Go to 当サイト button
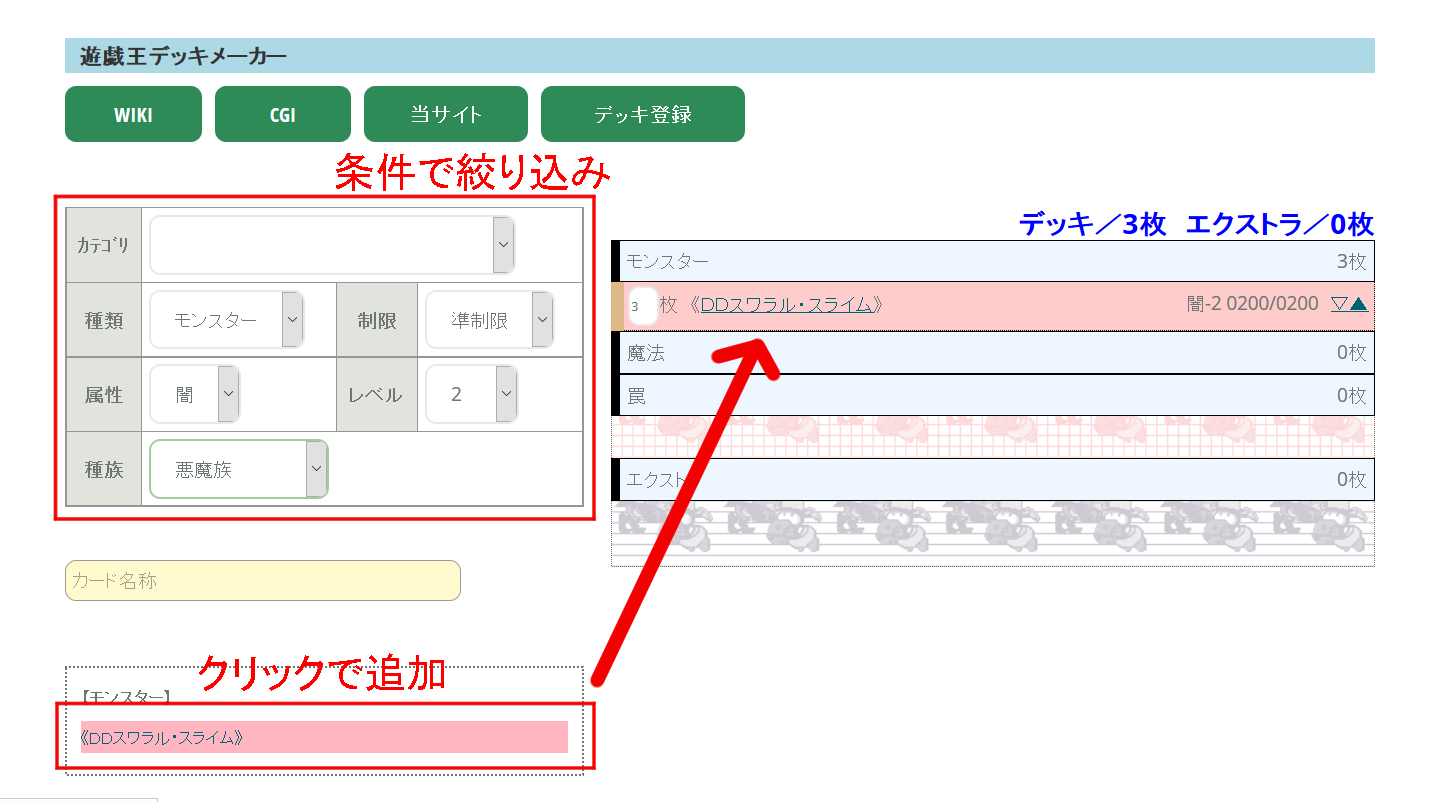Screen dimensions: 1435x802 446,114
